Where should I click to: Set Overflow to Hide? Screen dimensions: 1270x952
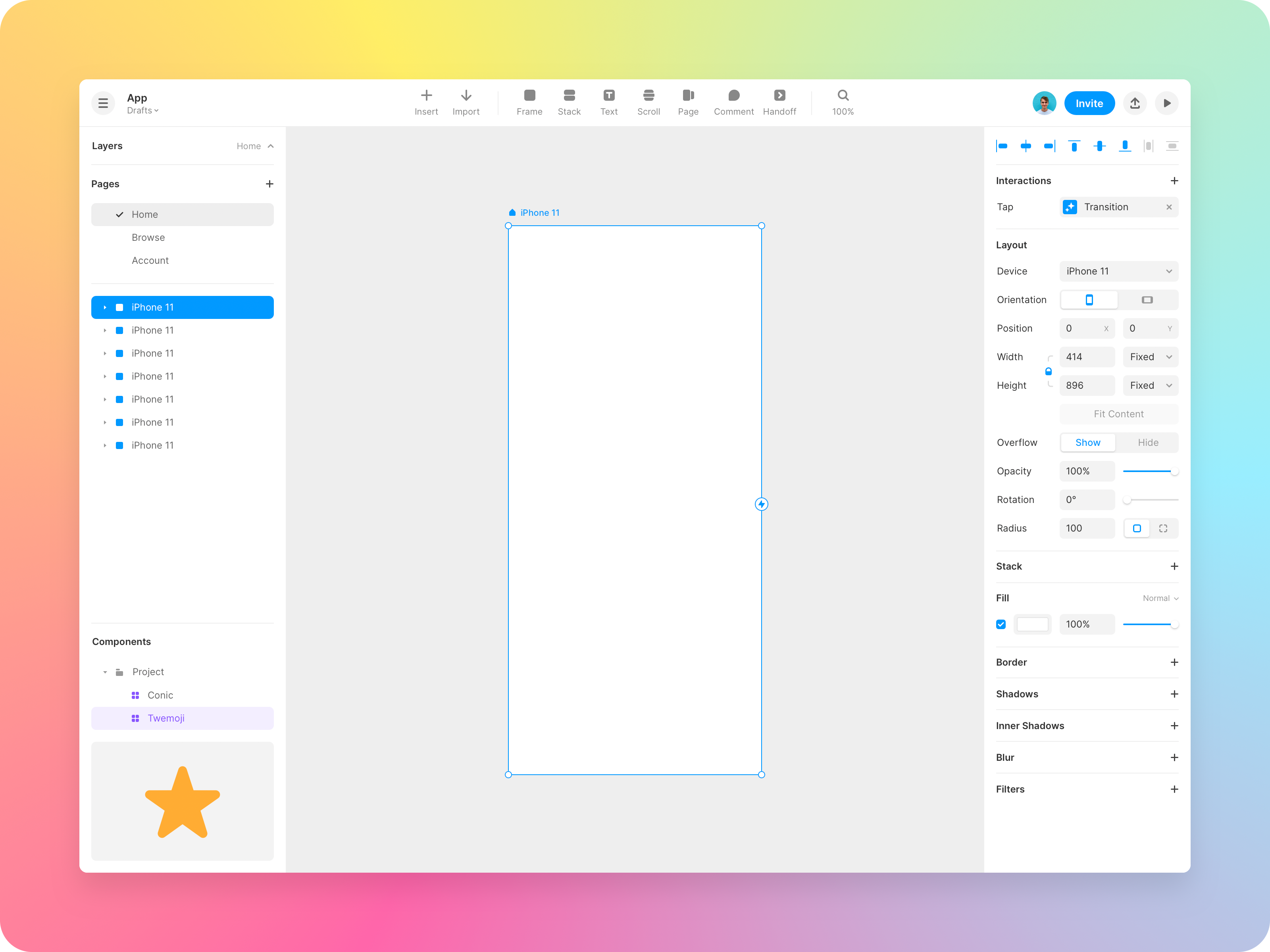point(1148,442)
